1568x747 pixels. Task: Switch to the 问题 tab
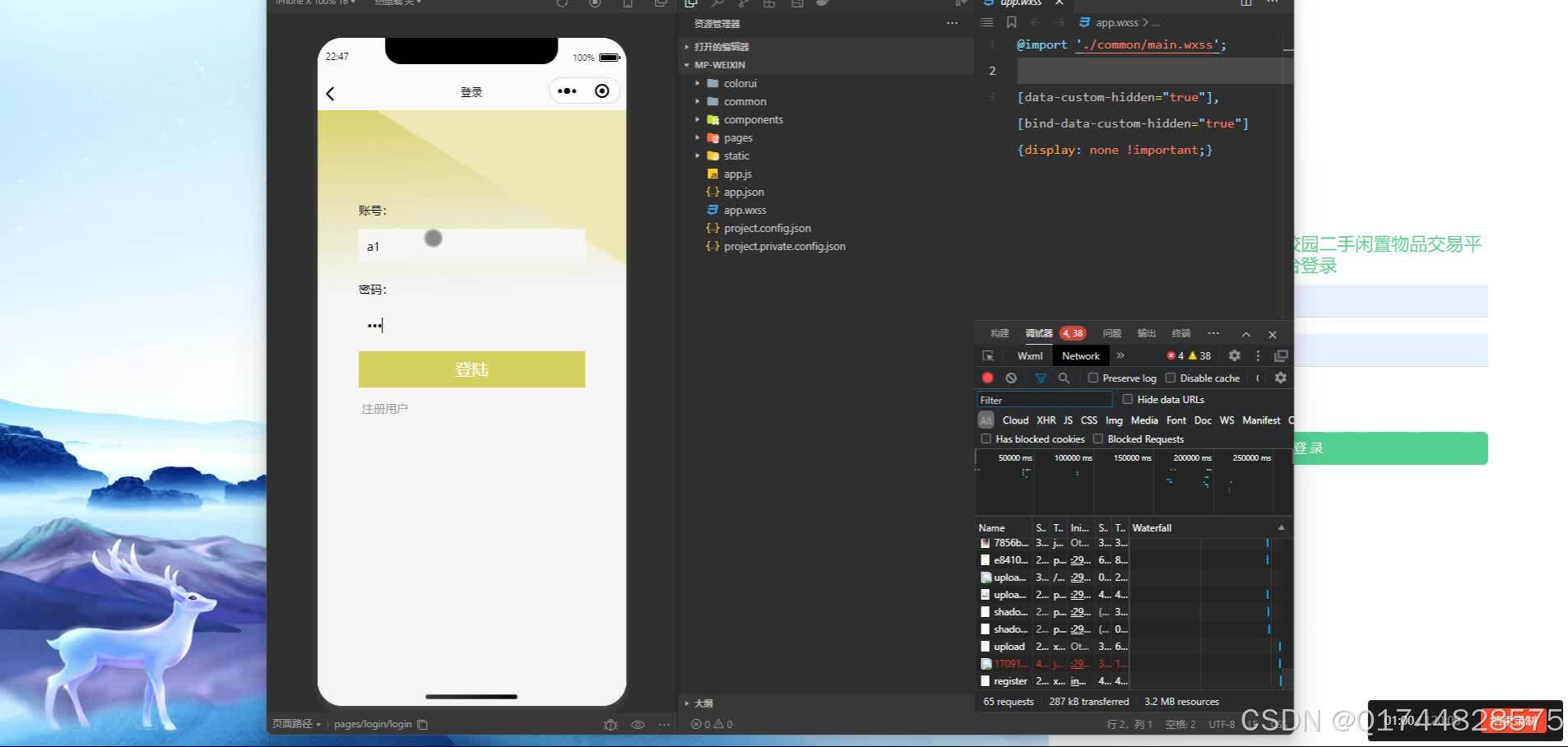(x=1112, y=333)
